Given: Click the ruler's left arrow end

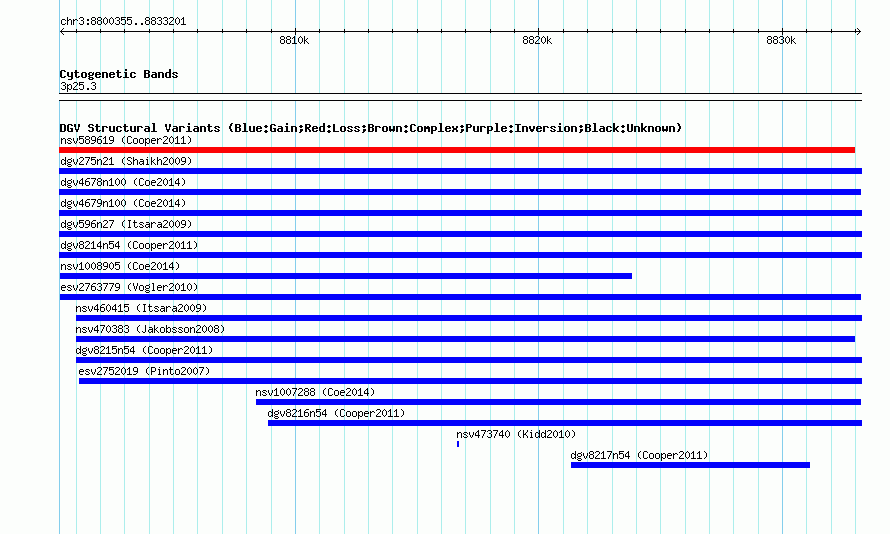Looking at the screenshot, I should [62, 32].
